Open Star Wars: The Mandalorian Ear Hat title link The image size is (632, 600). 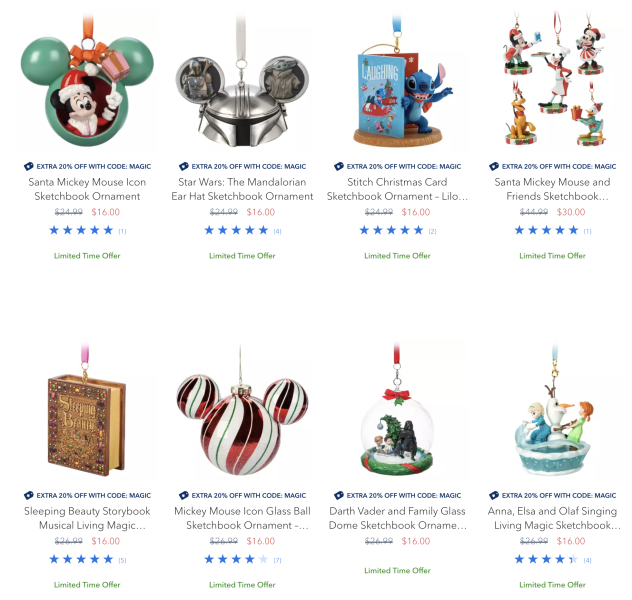pos(242,189)
